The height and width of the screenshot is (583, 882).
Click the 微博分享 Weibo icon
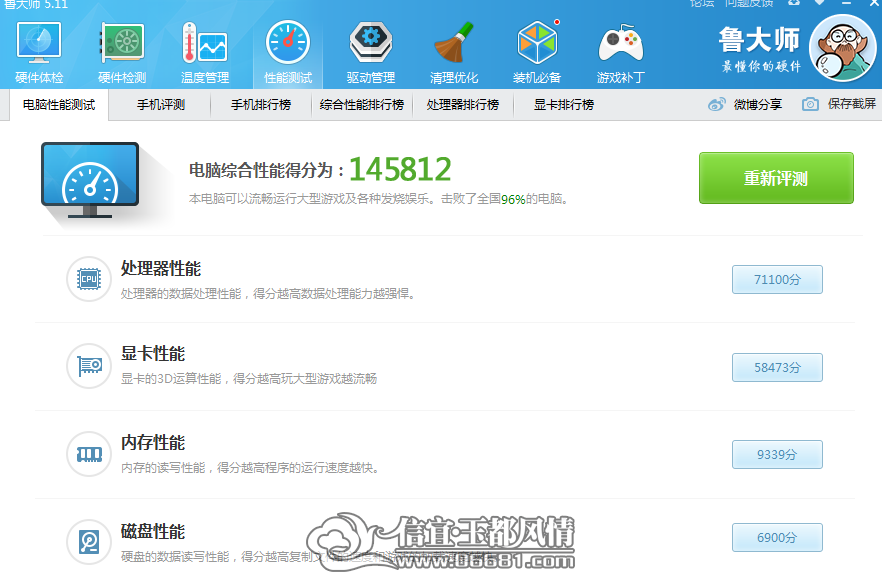click(x=716, y=104)
